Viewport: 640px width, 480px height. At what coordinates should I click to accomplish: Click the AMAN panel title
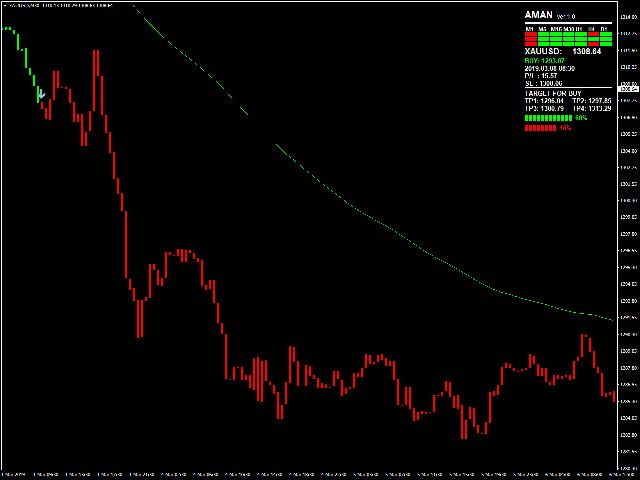[x=539, y=15]
